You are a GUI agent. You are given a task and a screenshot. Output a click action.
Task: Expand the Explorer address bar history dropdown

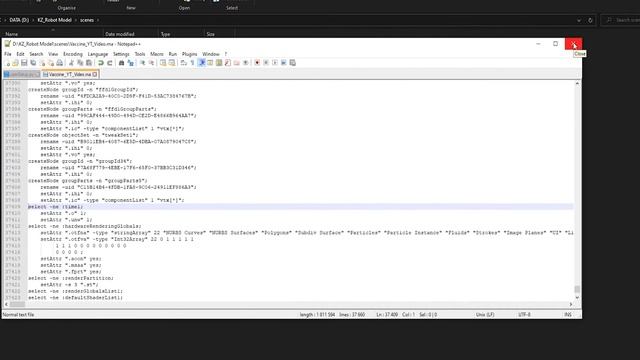pyautogui.click(x=579, y=20)
